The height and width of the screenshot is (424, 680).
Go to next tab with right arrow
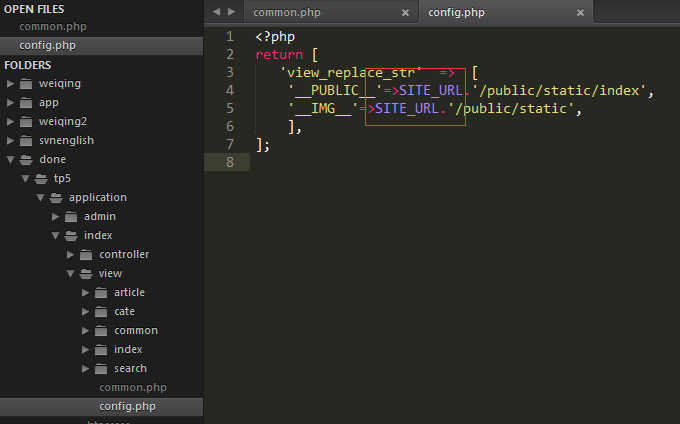(232, 12)
